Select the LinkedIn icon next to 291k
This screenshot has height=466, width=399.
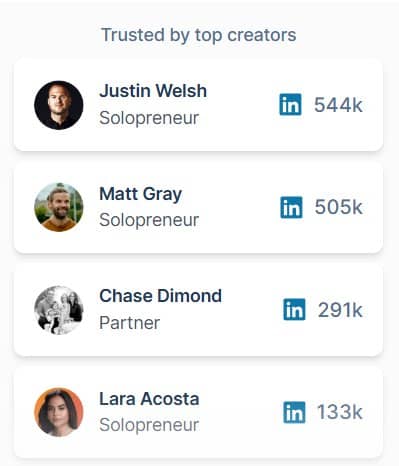click(x=294, y=310)
